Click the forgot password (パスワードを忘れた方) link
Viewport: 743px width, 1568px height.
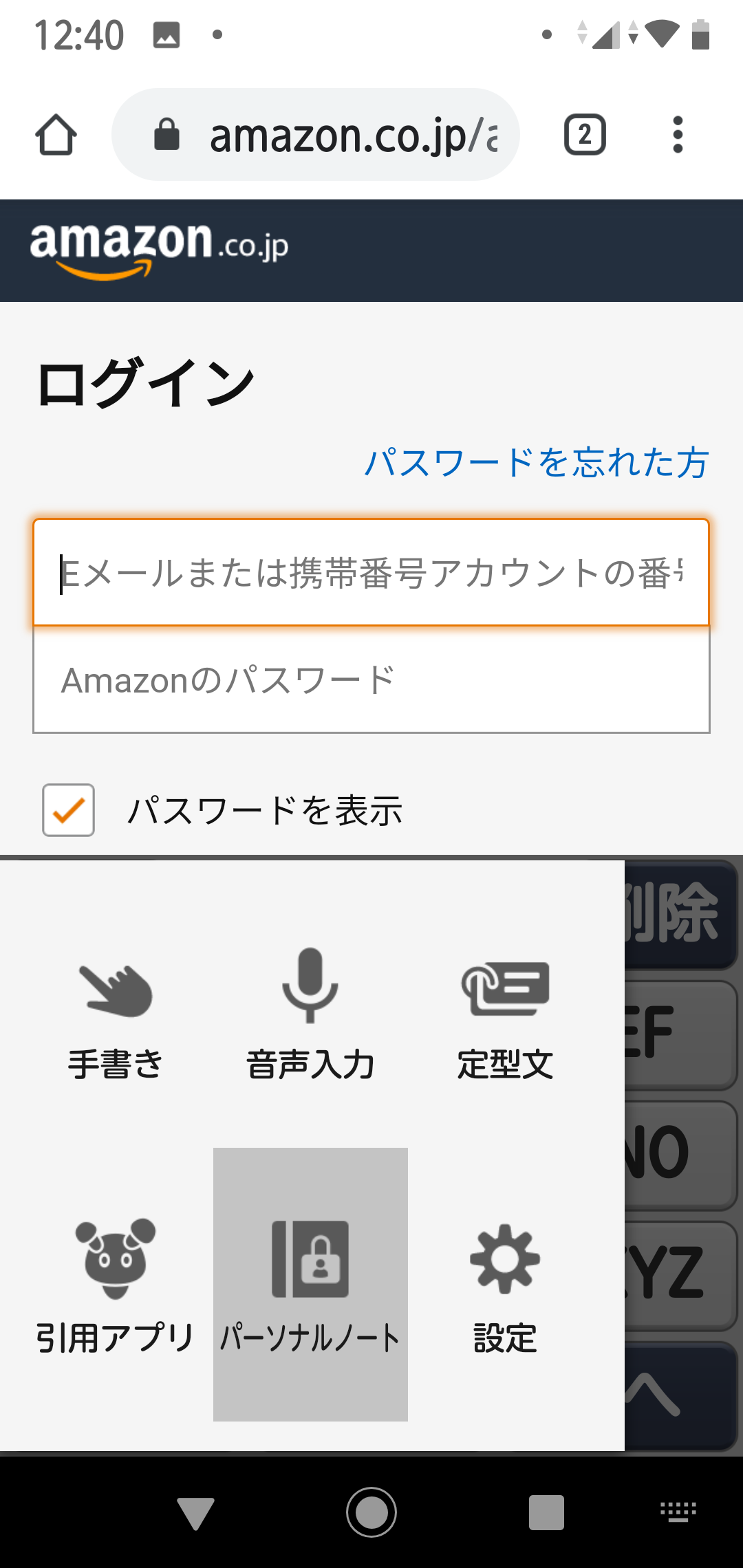(537, 462)
